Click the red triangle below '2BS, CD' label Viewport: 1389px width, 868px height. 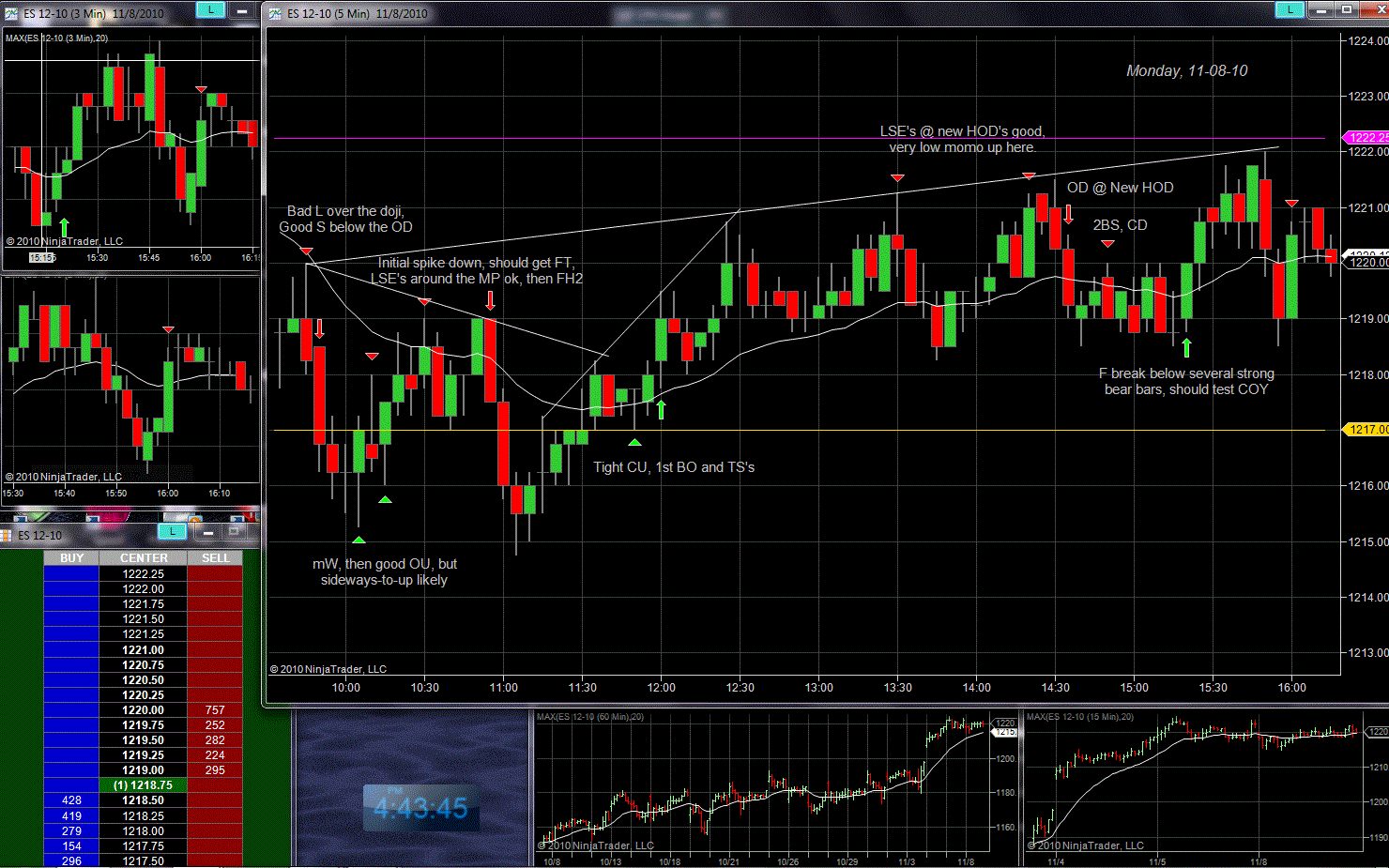pos(1107,244)
